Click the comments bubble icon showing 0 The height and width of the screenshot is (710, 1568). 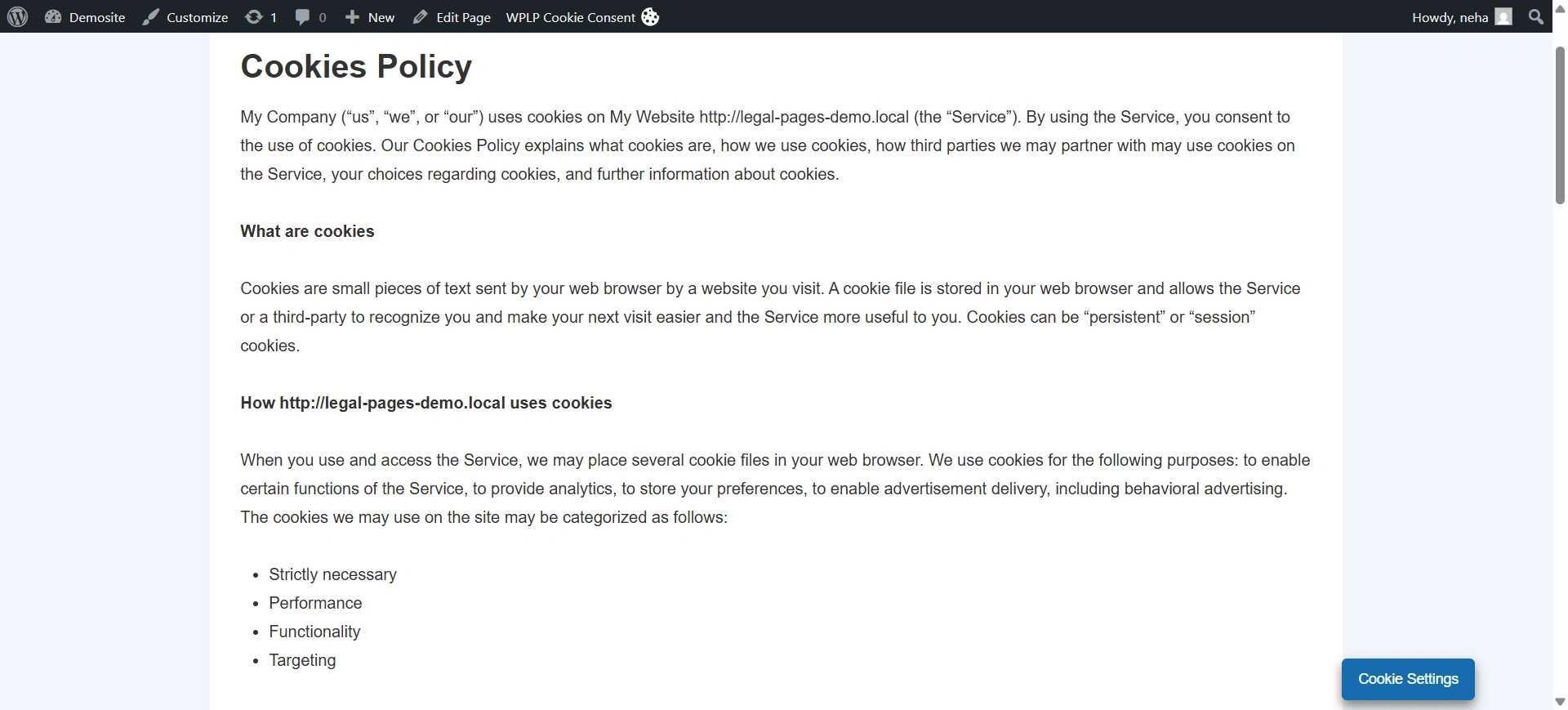tap(302, 16)
